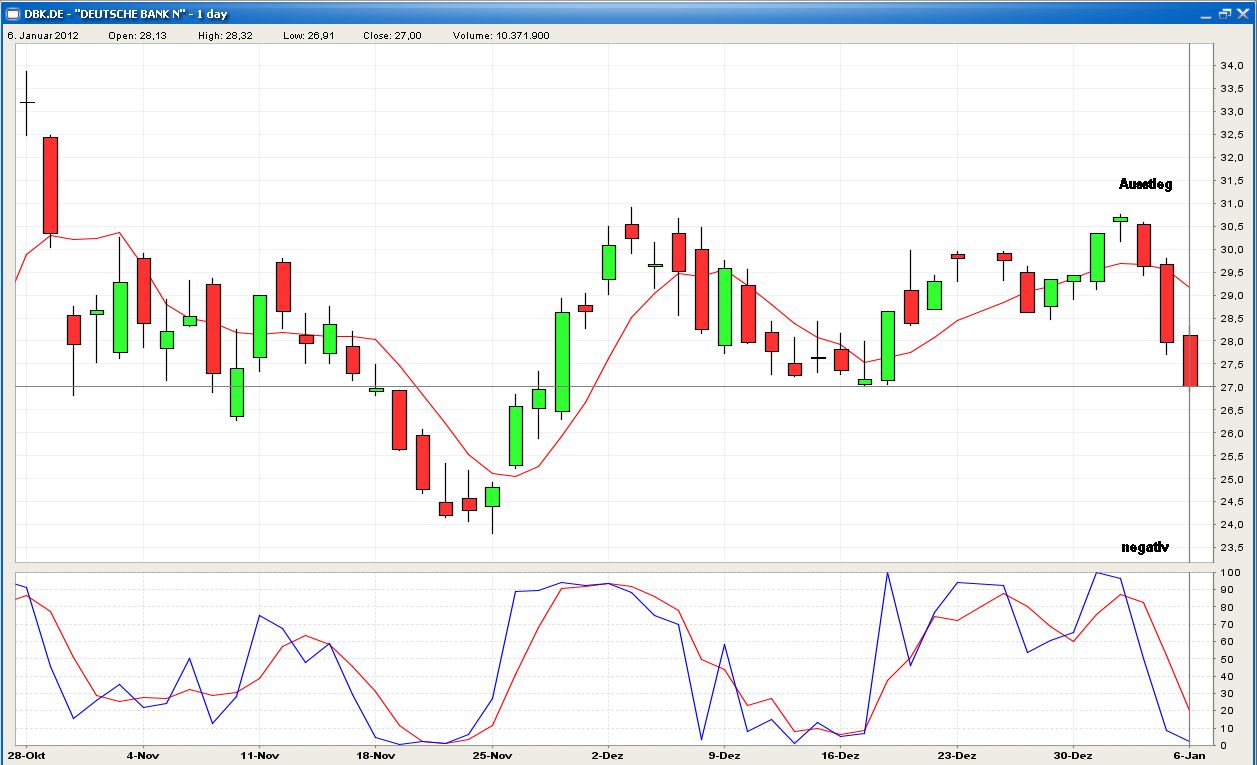This screenshot has height=765, width=1257.
Task: Click the 'Volume: 10.371.900' value
Action: (x=500, y=35)
